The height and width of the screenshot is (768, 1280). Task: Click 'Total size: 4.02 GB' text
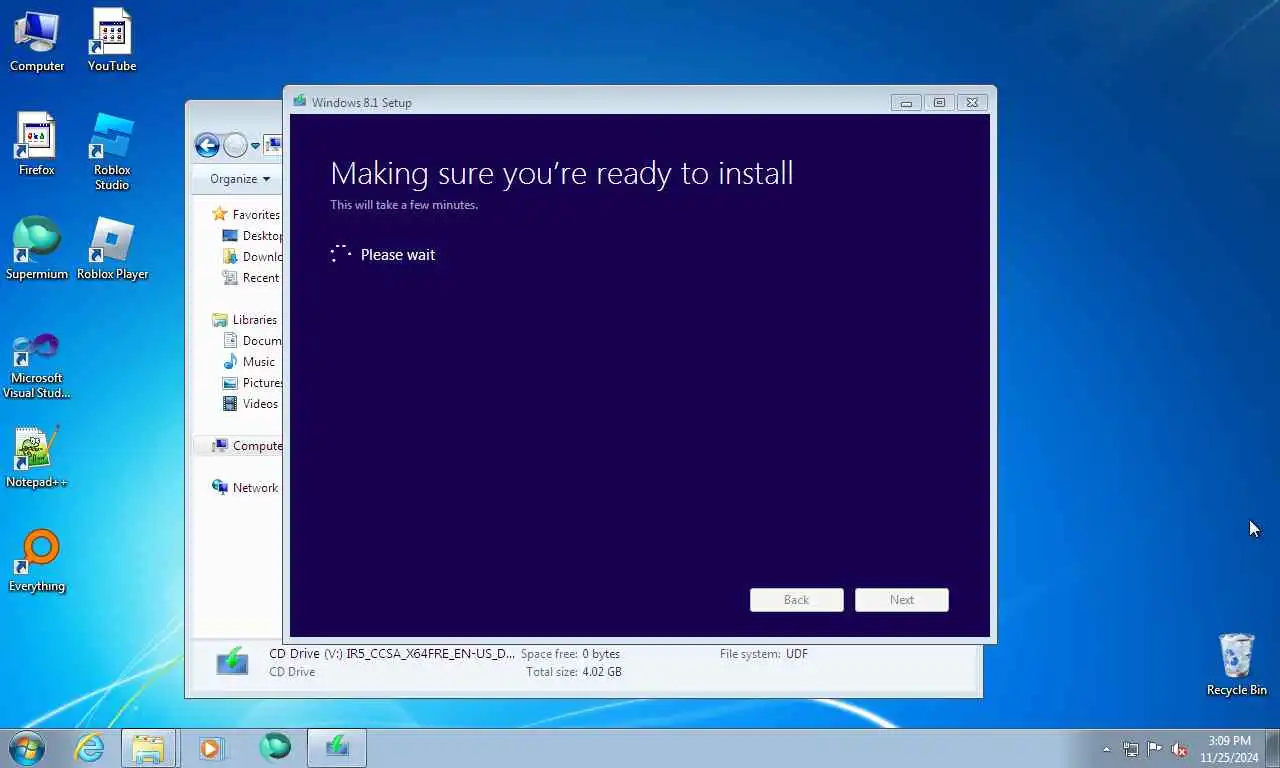pyautogui.click(x=574, y=672)
